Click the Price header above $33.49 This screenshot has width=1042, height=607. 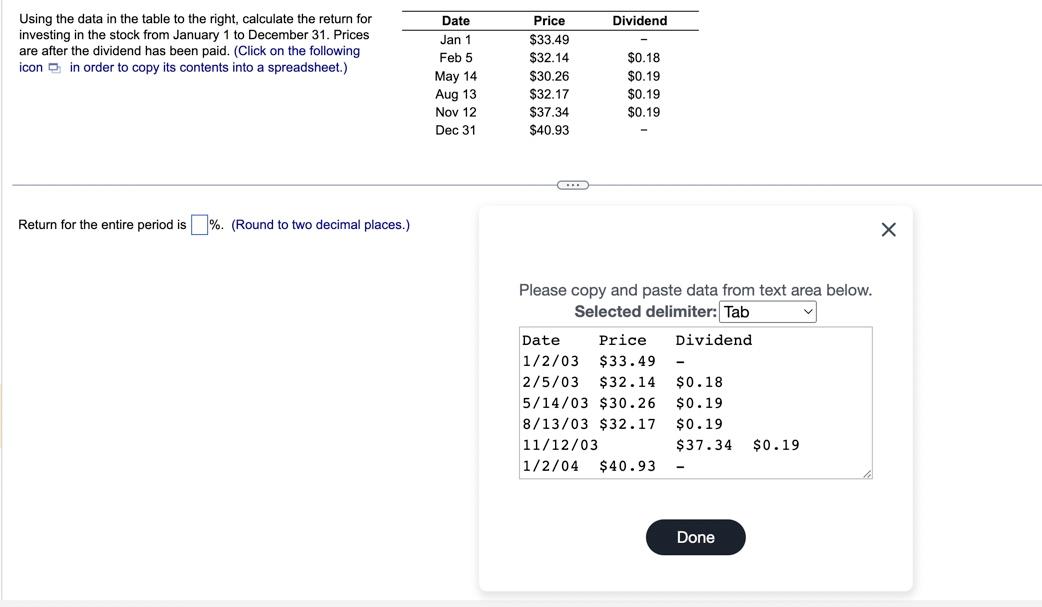coord(548,20)
